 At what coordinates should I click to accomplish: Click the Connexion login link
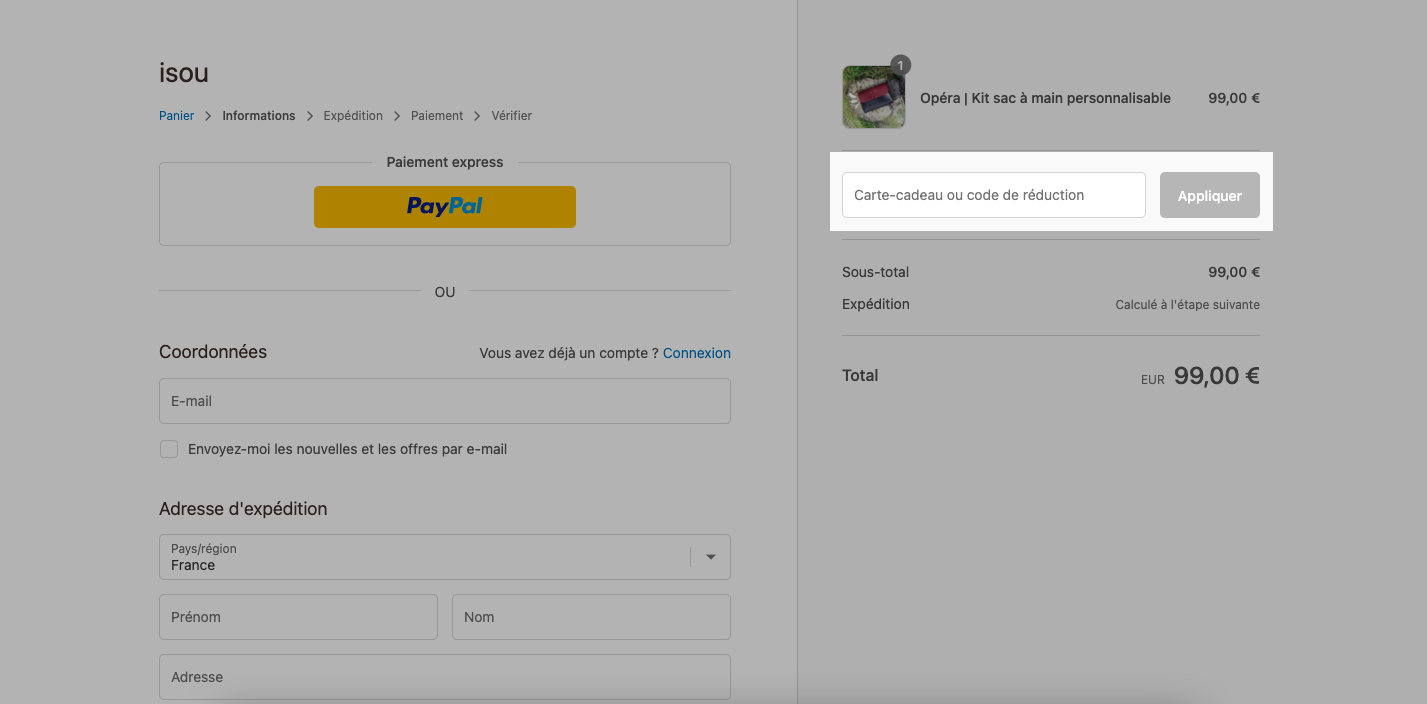pyautogui.click(x=697, y=353)
